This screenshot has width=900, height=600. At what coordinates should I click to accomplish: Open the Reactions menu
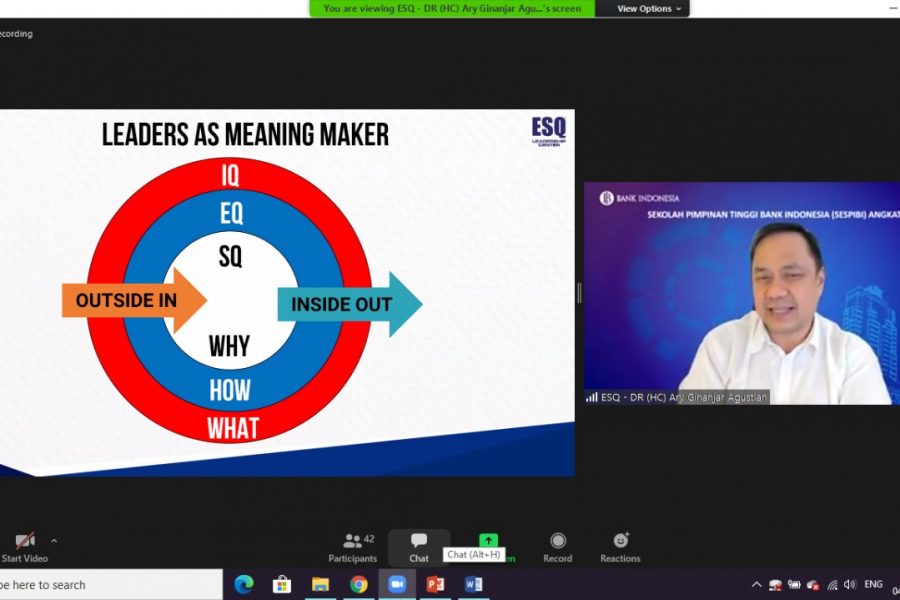(620, 546)
